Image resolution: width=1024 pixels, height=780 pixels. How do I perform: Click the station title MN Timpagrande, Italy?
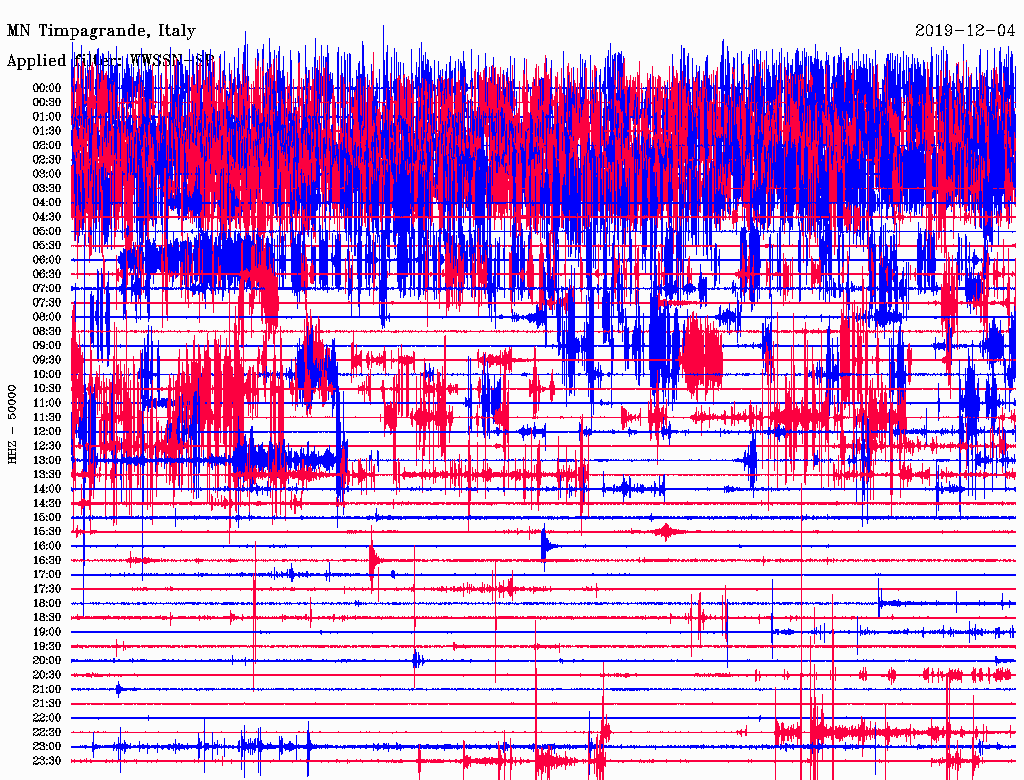point(101,31)
